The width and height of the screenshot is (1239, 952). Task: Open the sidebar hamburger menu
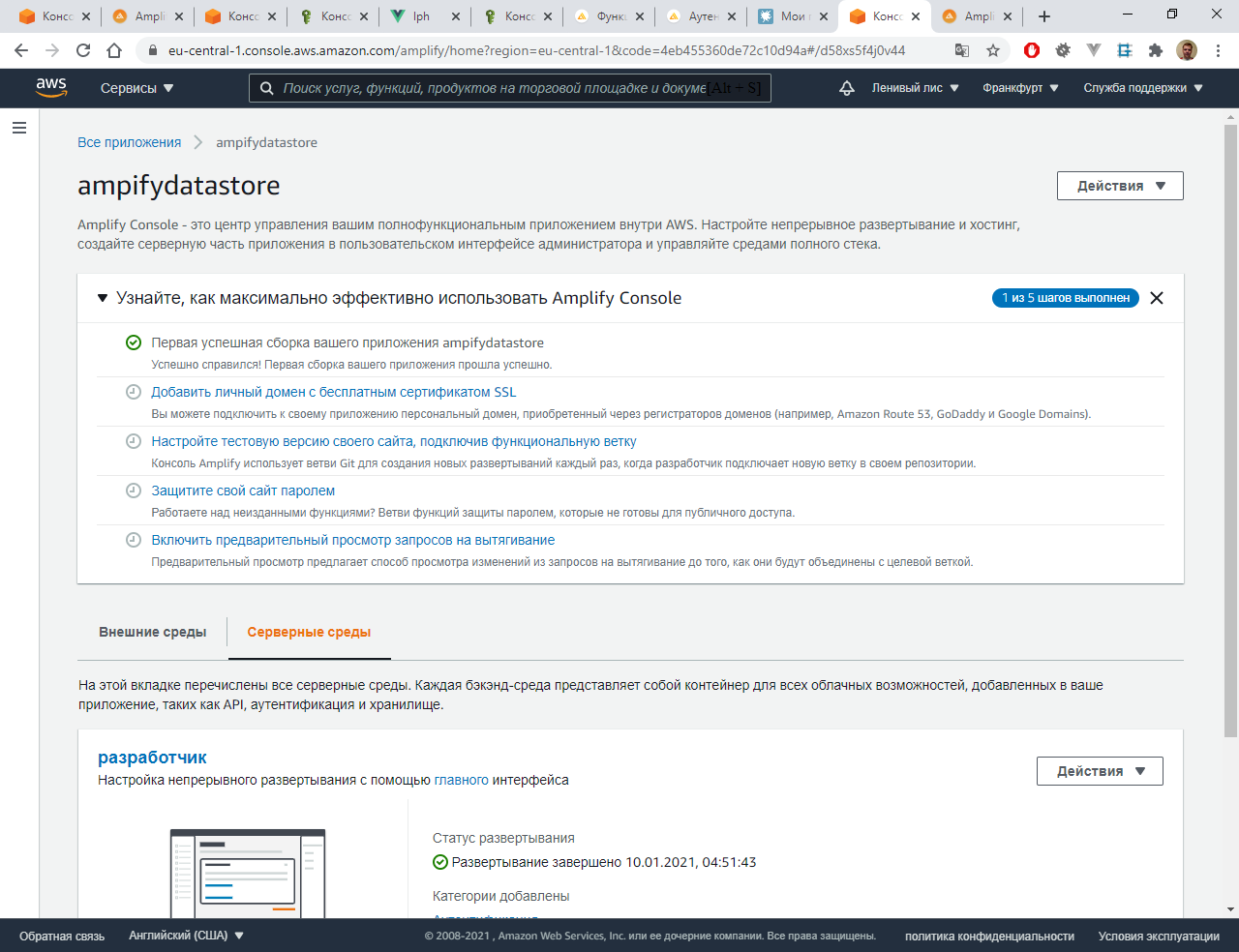click(19, 128)
